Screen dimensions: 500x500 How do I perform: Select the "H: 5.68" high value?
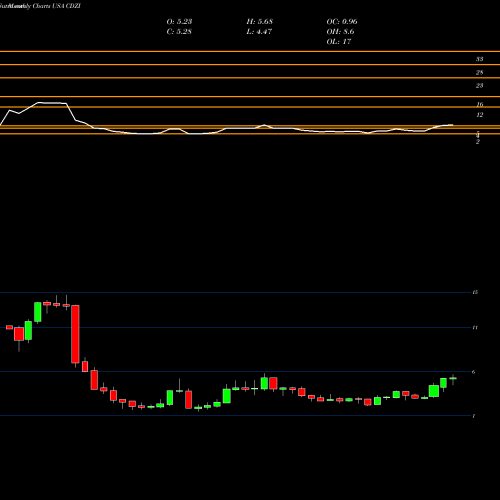(260, 22)
